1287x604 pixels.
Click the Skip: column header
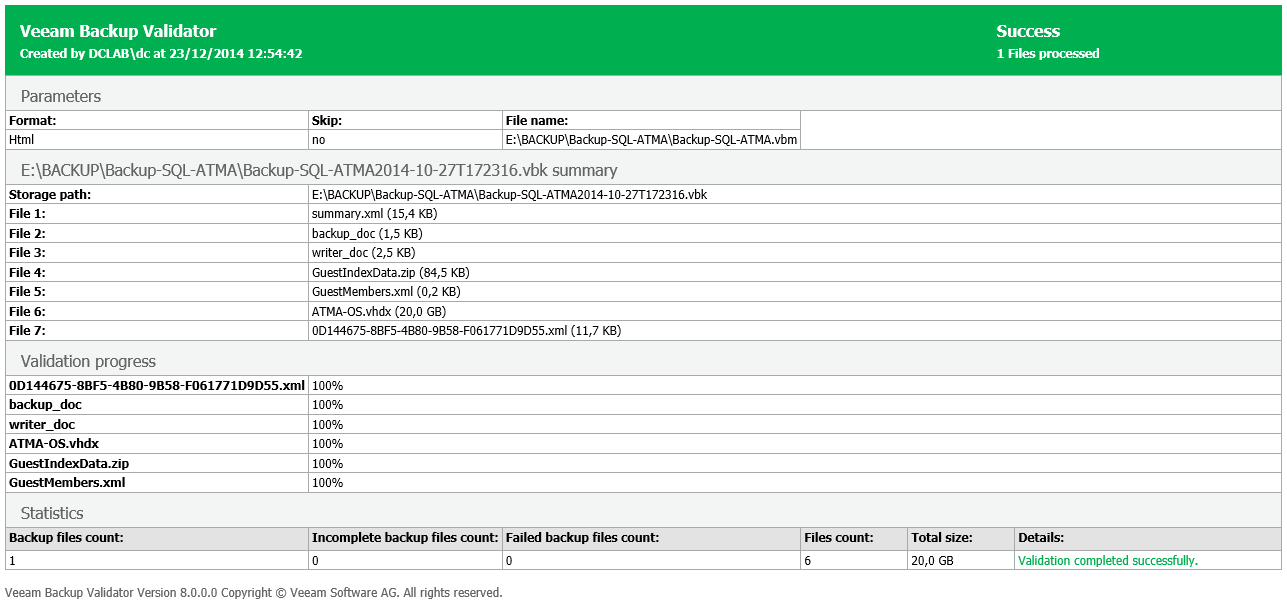pyautogui.click(x=327, y=120)
